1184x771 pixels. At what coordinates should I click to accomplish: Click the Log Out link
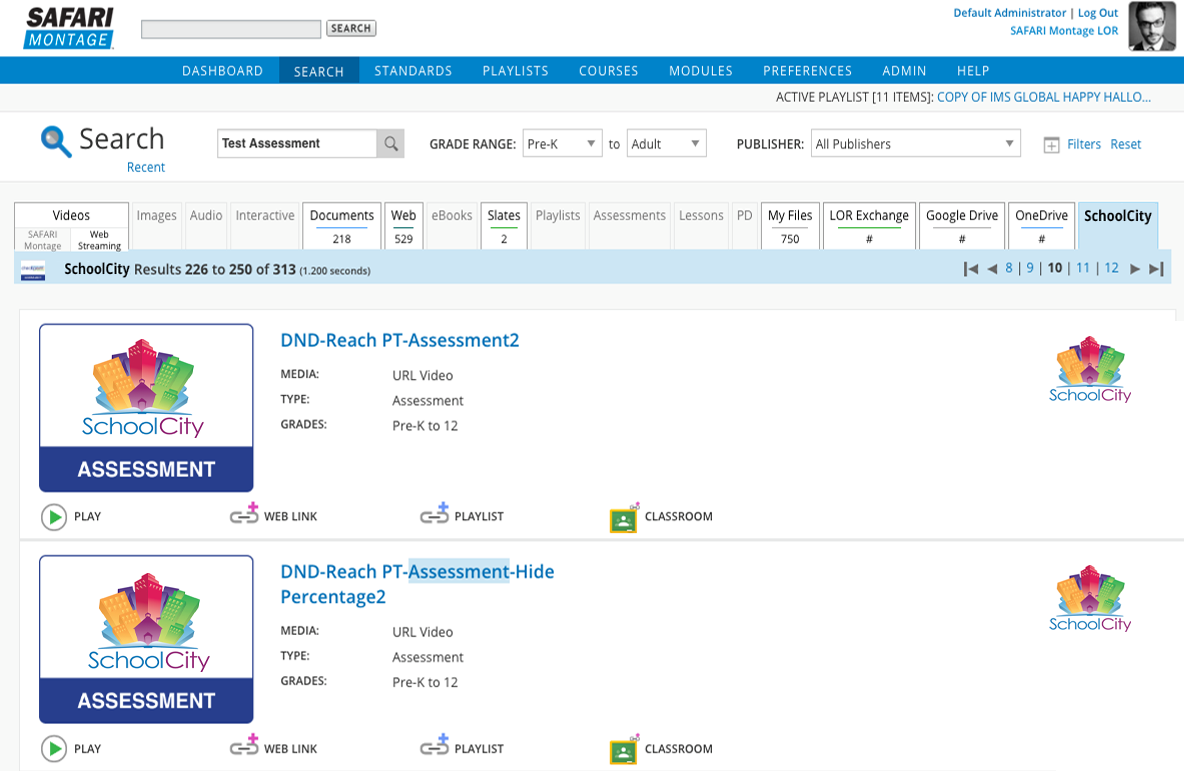pyautogui.click(x=1098, y=13)
